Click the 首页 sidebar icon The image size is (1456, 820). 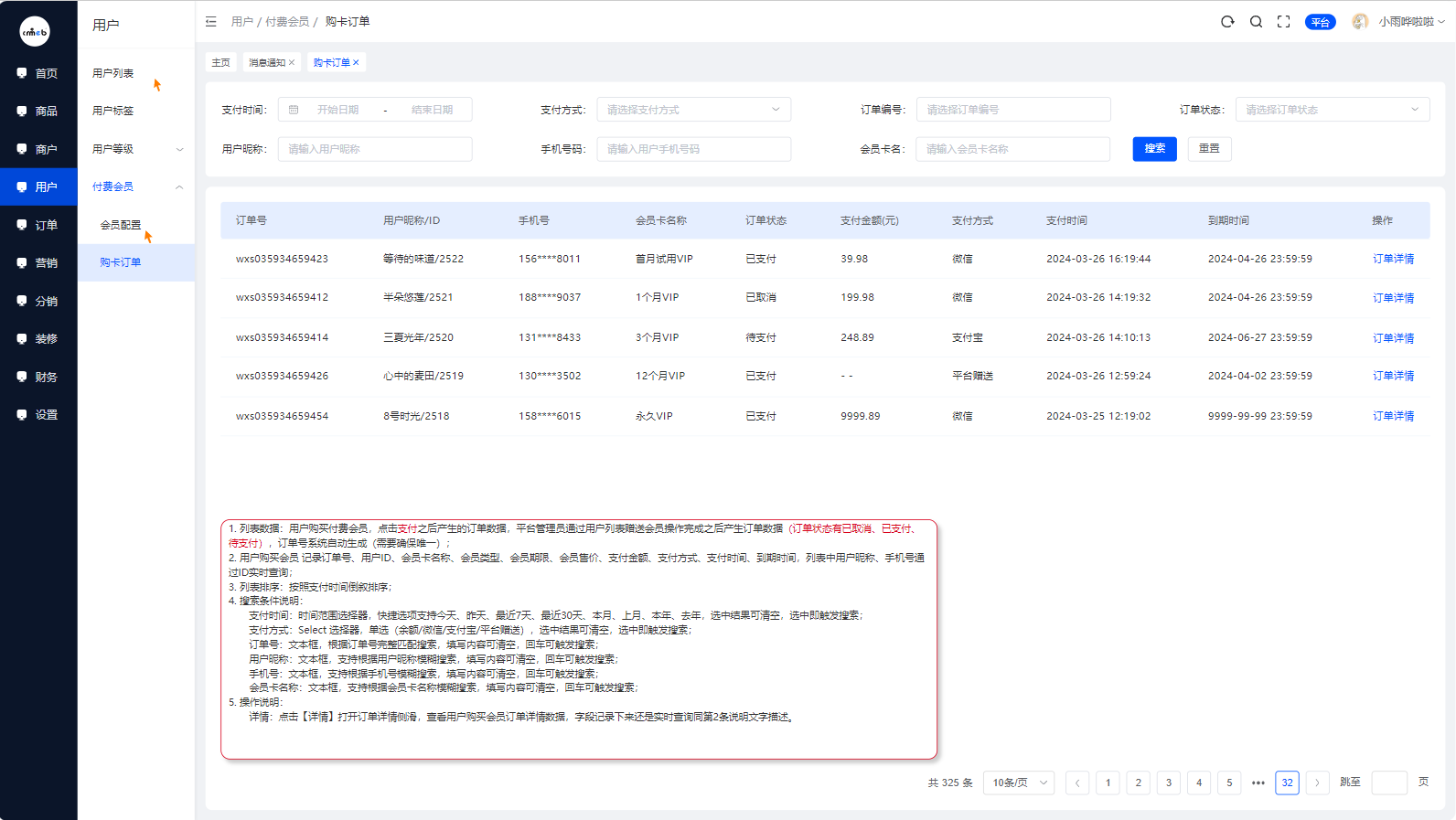pyautogui.click(x=22, y=73)
